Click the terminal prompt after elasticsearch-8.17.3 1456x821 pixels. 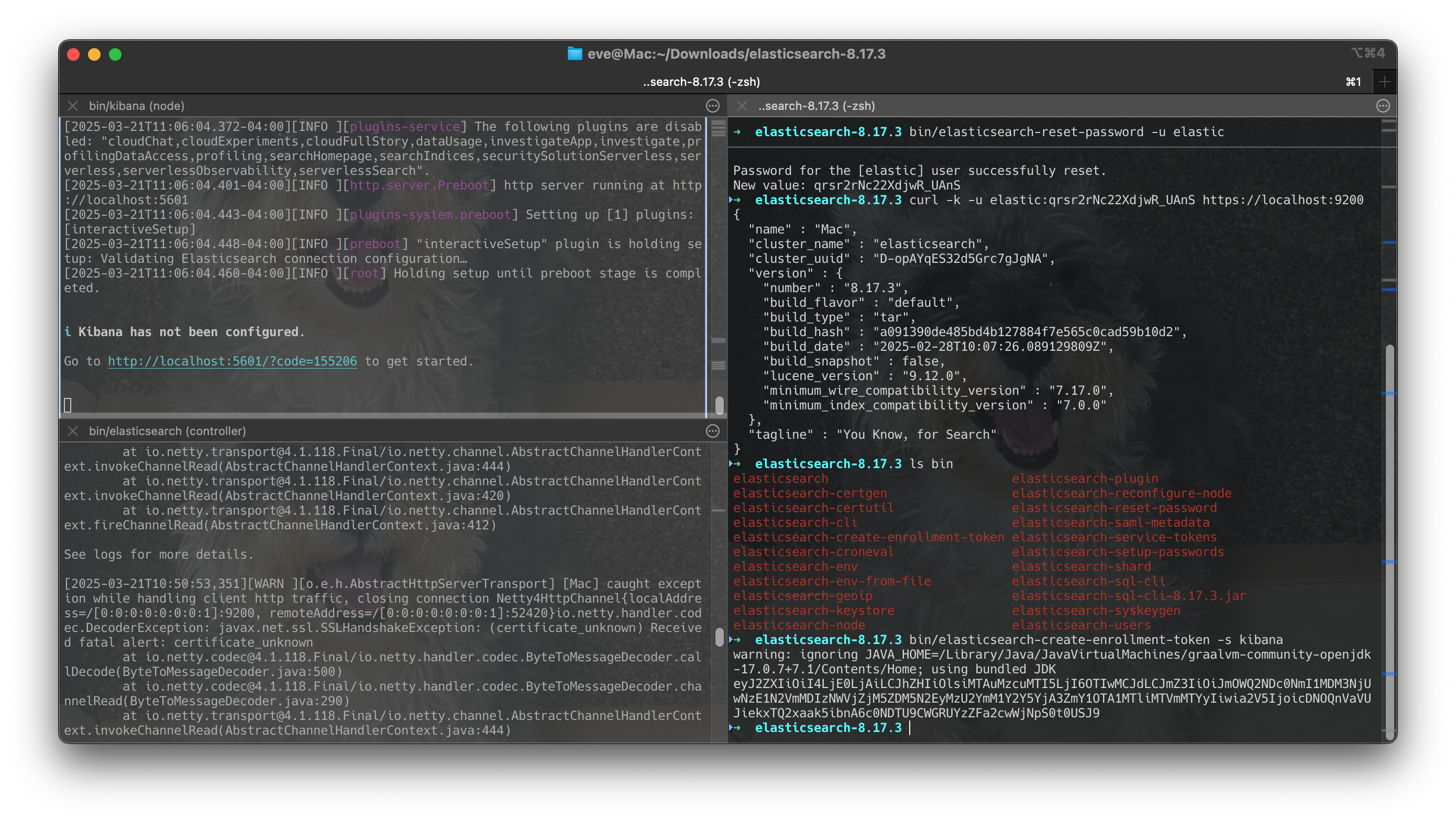pyautogui.click(x=910, y=728)
